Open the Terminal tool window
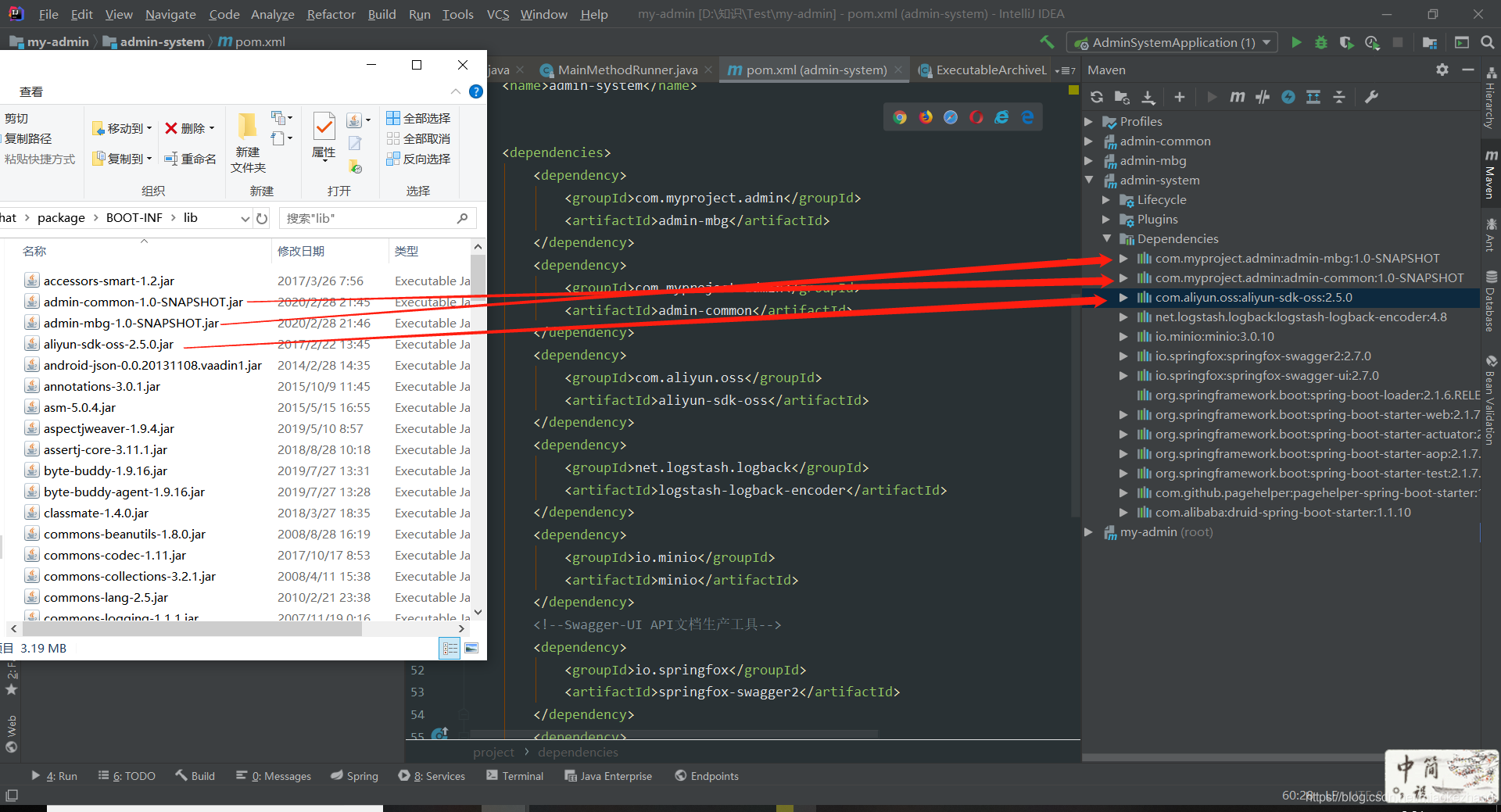Viewport: 1501px width, 812px height. (x=514, y=776)
